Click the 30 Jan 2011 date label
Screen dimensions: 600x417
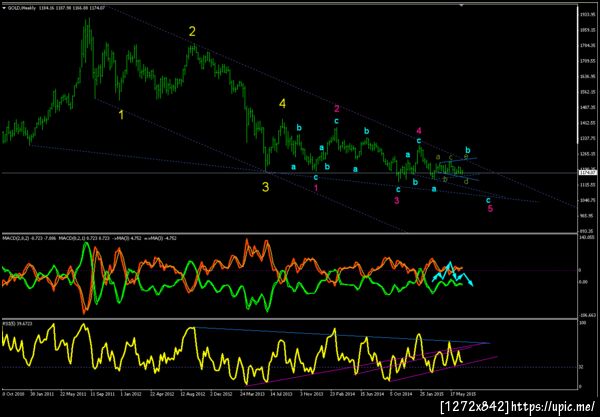pyautogui.click(x=42, y=394)
